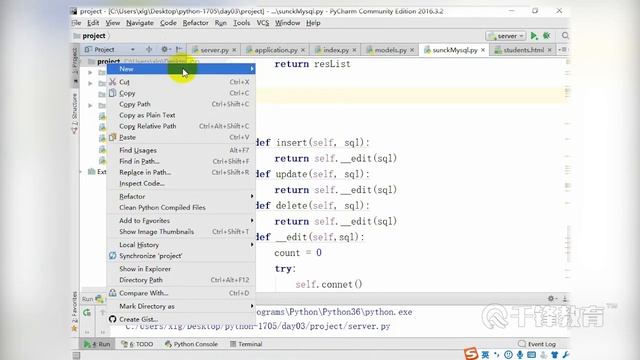Choose Replace in Path...

pos(181,172)
